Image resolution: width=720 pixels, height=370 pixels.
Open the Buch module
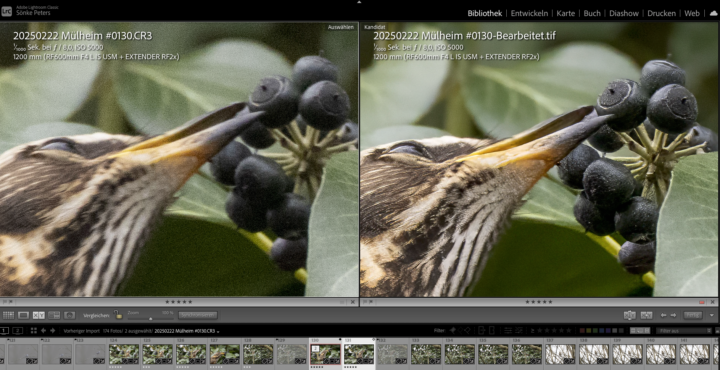click(592, 13)
